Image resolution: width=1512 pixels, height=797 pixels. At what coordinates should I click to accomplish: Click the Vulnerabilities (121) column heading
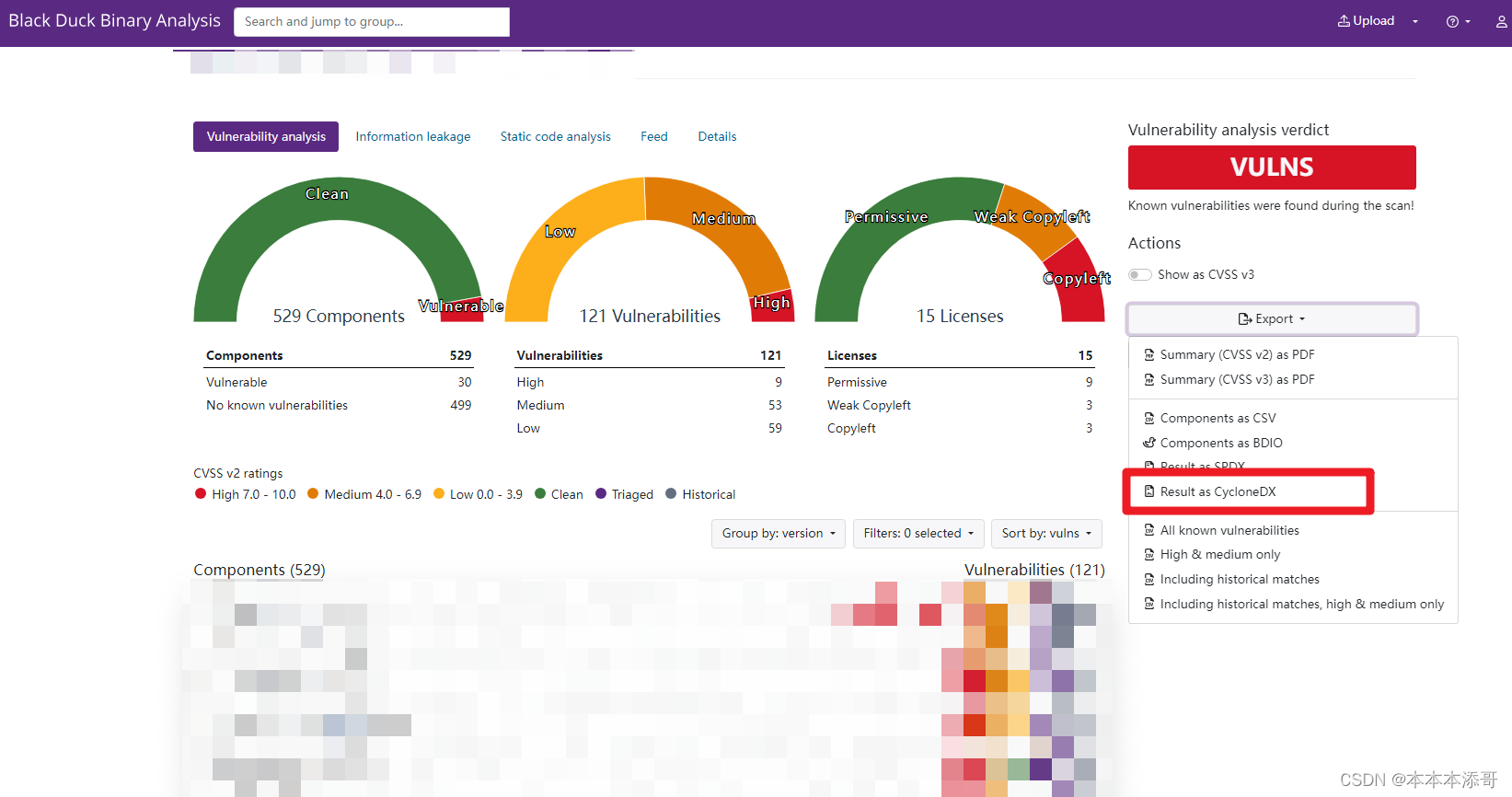(1034, 570)
